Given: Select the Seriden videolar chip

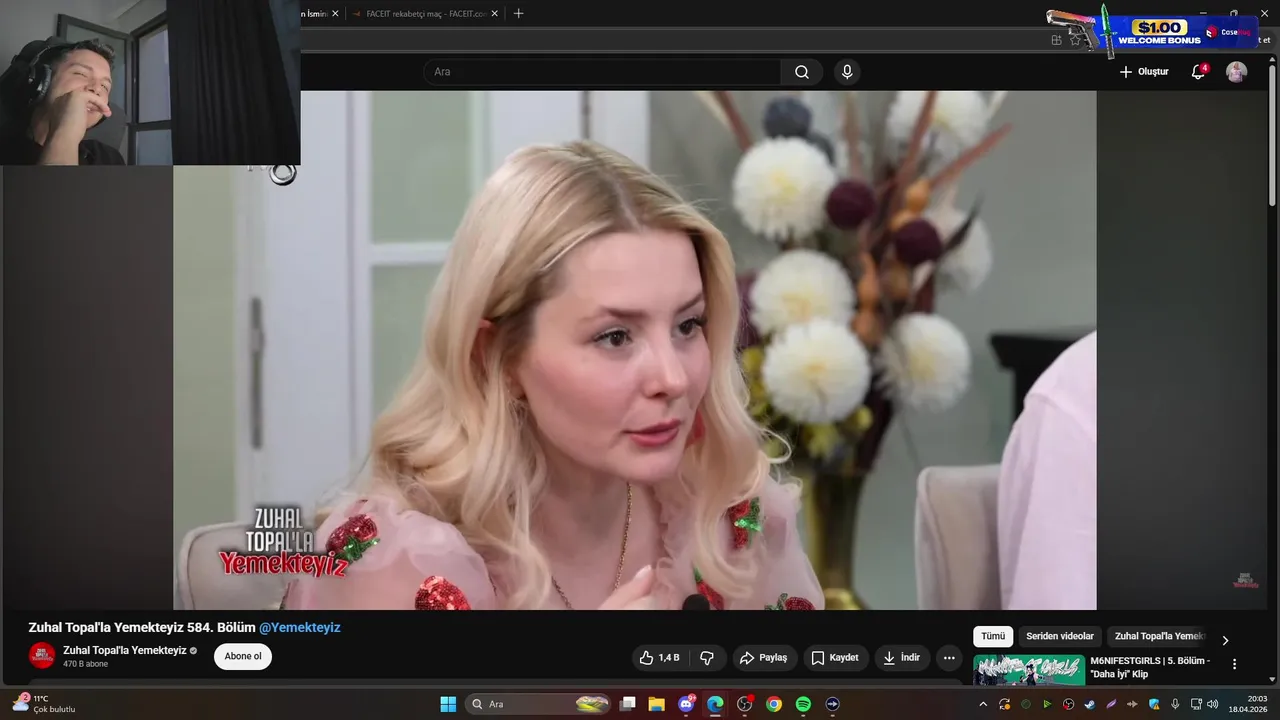Looking at the screenshot, I should point(1060,636).
